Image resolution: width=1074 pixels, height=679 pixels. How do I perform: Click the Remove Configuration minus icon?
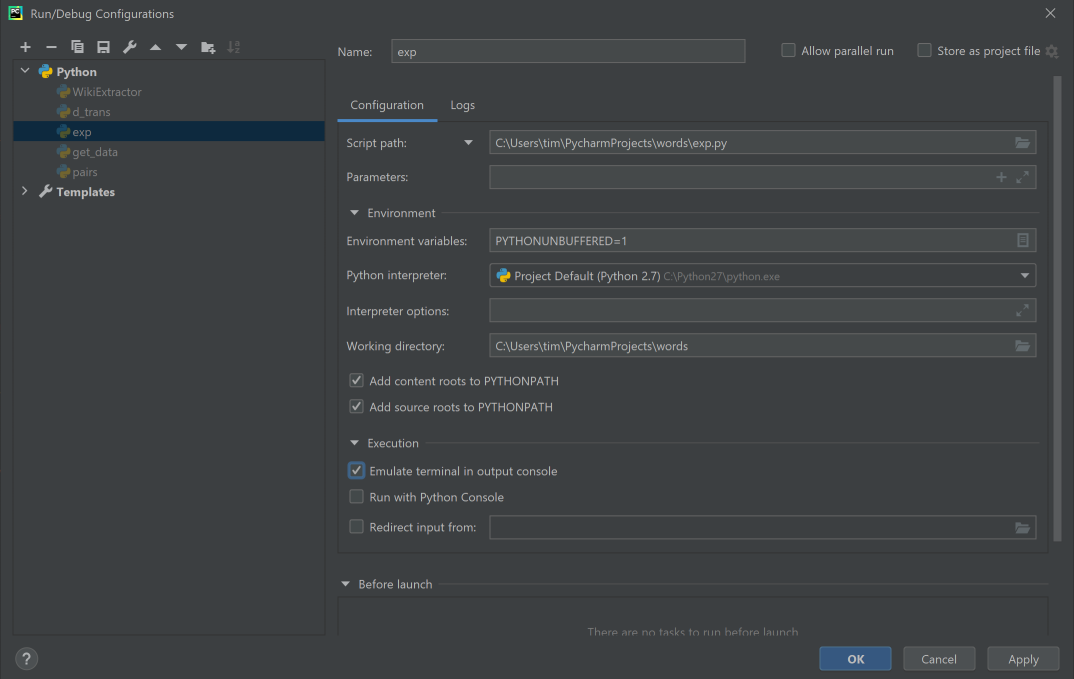pos(51,47)
